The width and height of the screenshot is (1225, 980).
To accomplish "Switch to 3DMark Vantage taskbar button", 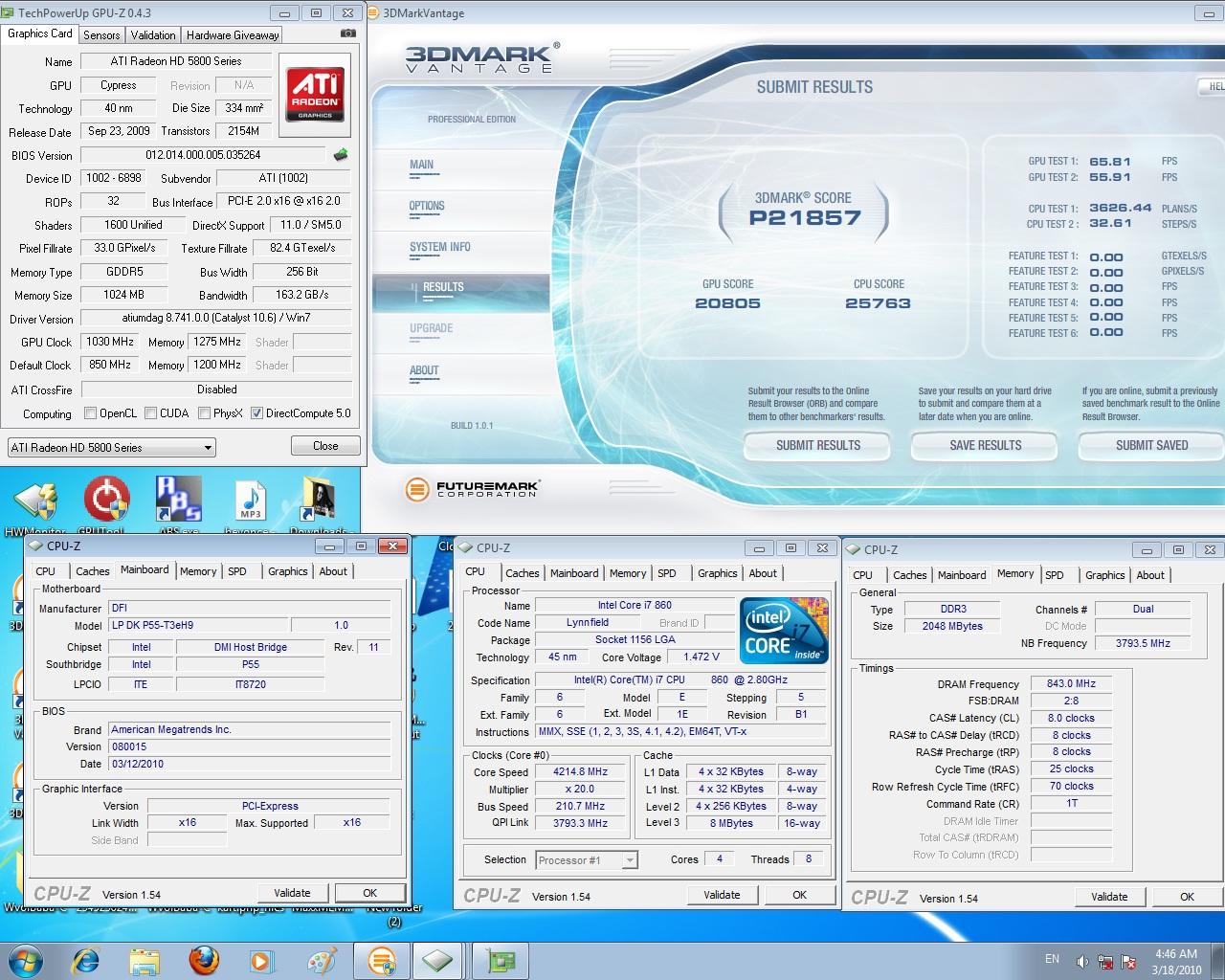I will point(382,960).
